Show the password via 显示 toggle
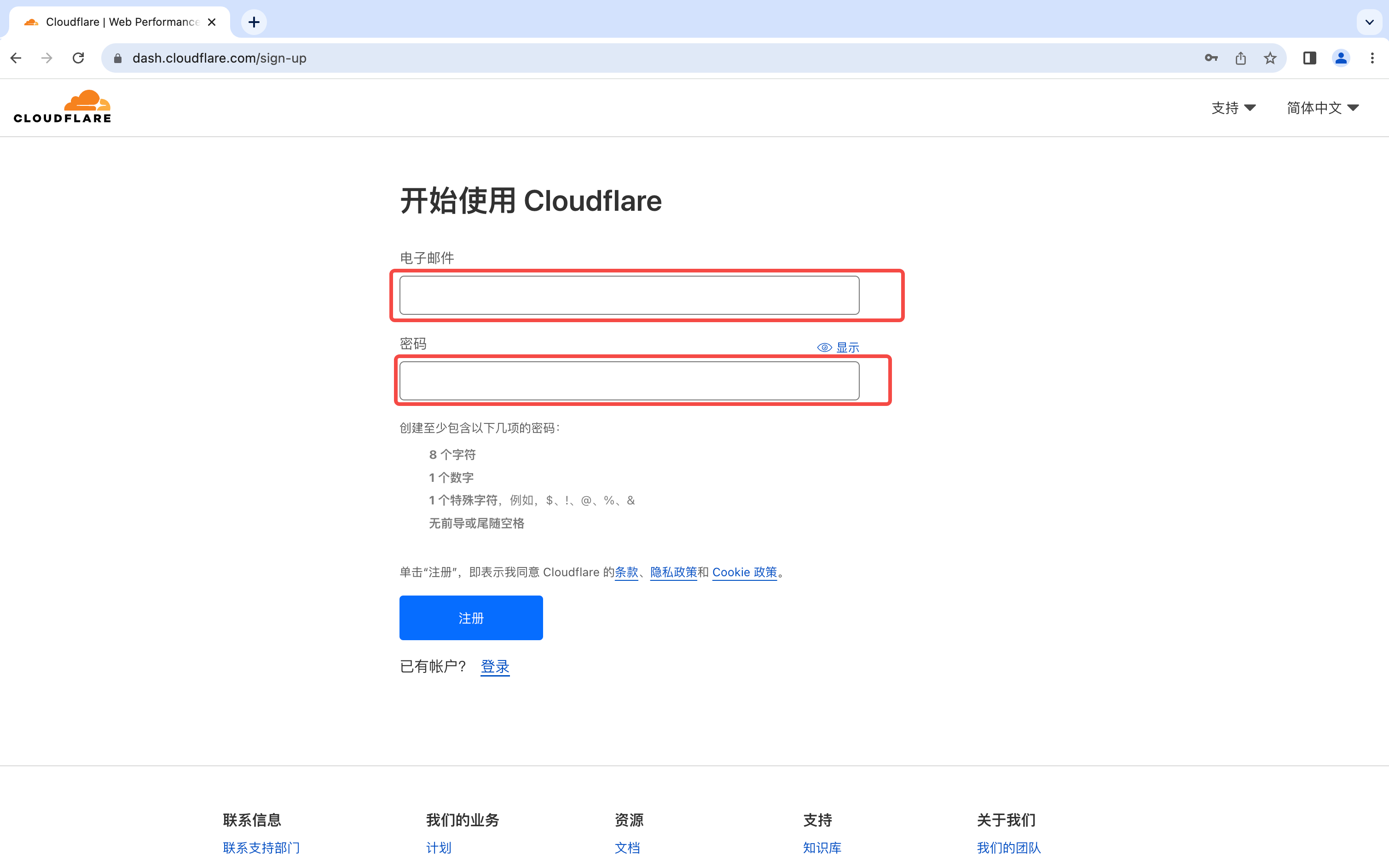1389x868 pixels. [839, 347]
